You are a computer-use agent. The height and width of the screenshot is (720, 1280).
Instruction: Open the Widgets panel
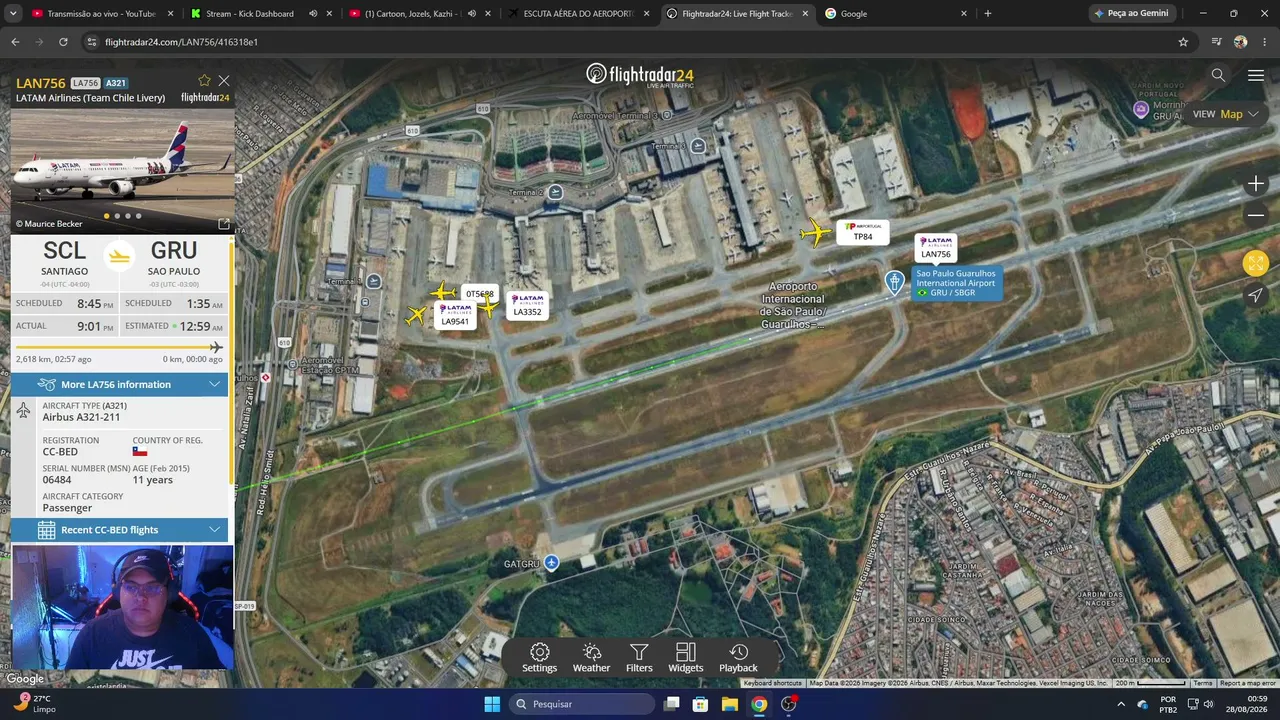coord(686,658)
